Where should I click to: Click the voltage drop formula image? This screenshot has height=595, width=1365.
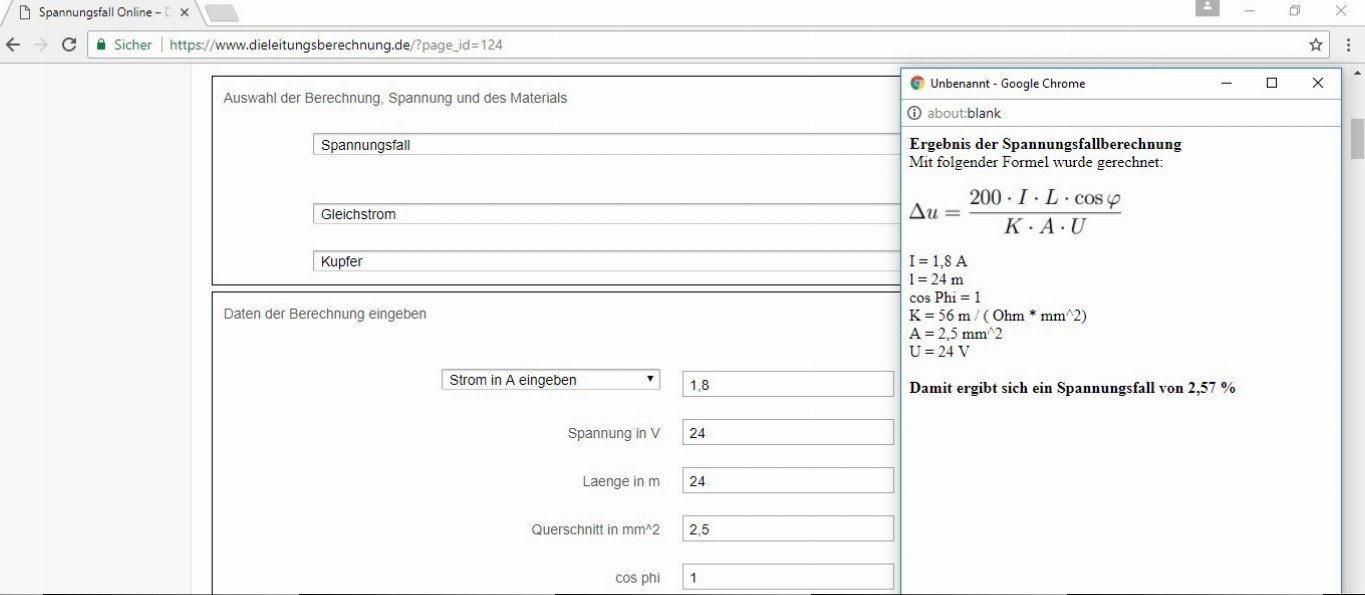[x=1015, y=211]
